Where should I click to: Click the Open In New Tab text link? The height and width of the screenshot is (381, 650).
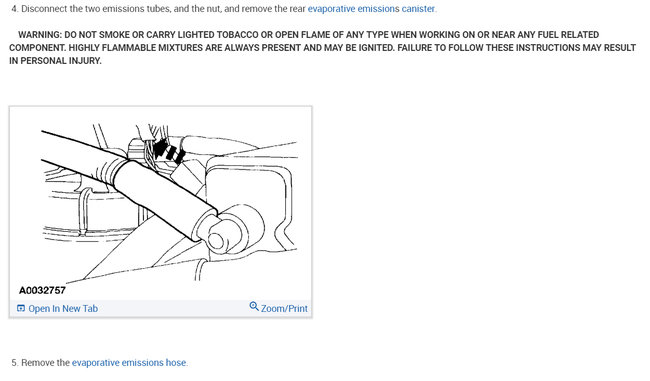coord(63,308)
